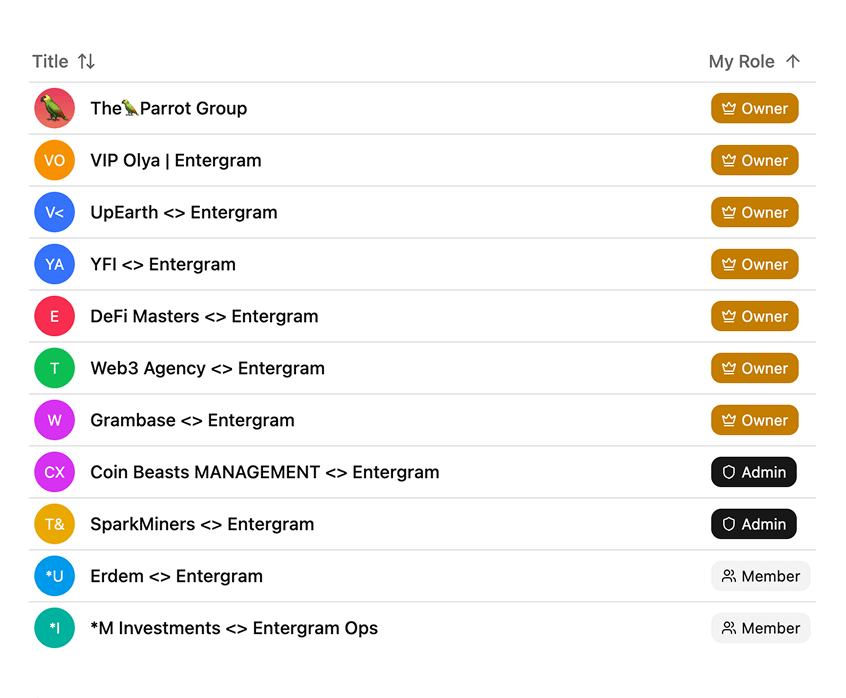Click the blue YA avatar icon
The width and height of the screenshot is (846, 698).
point(54,264)
